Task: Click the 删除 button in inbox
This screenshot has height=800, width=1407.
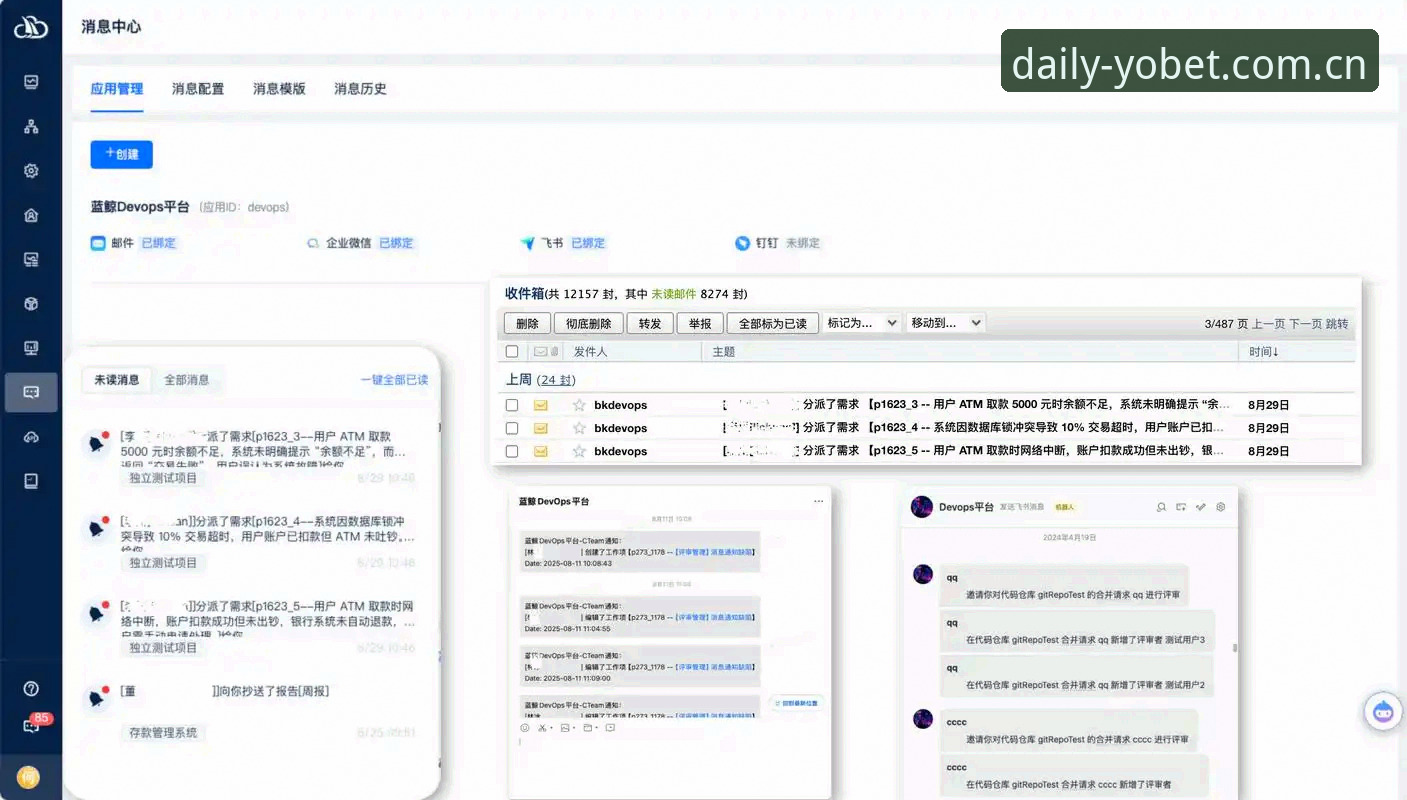Action: click(x=527, y=324)
